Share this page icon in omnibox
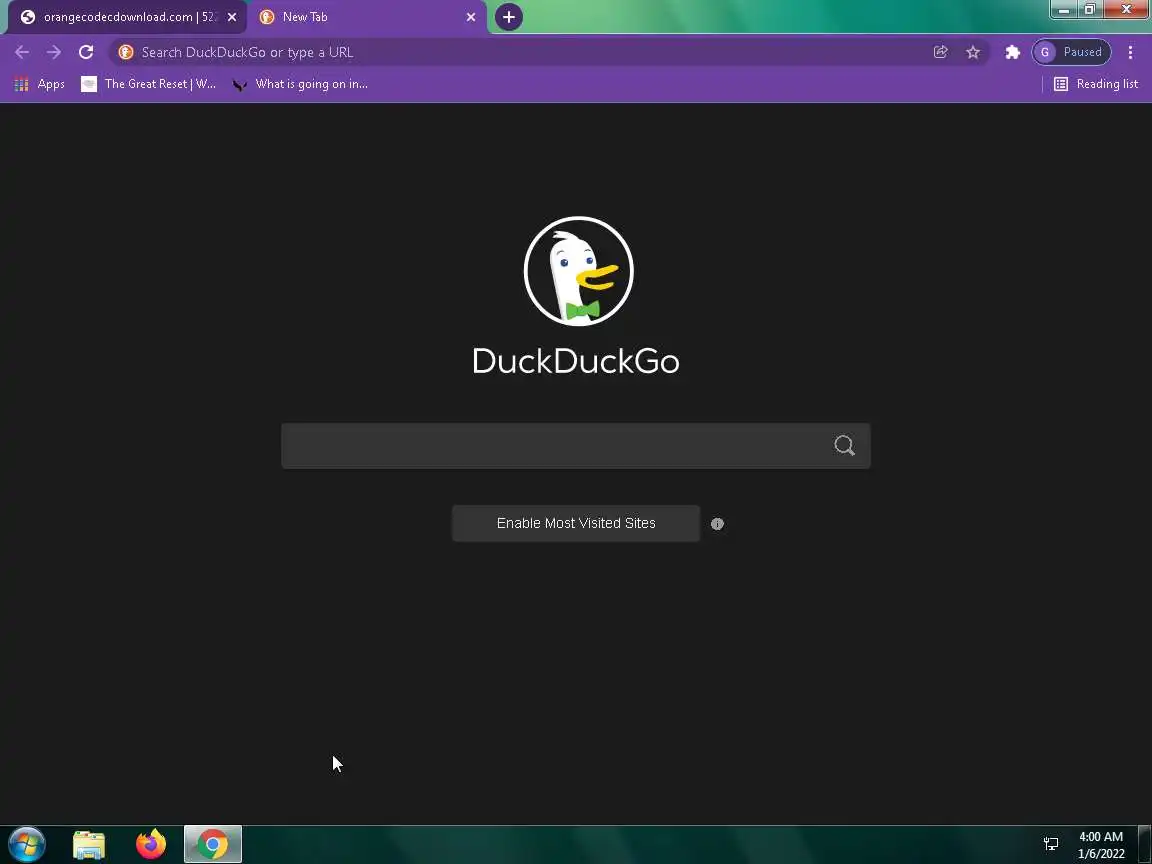1152x864 pixels. 940,52
